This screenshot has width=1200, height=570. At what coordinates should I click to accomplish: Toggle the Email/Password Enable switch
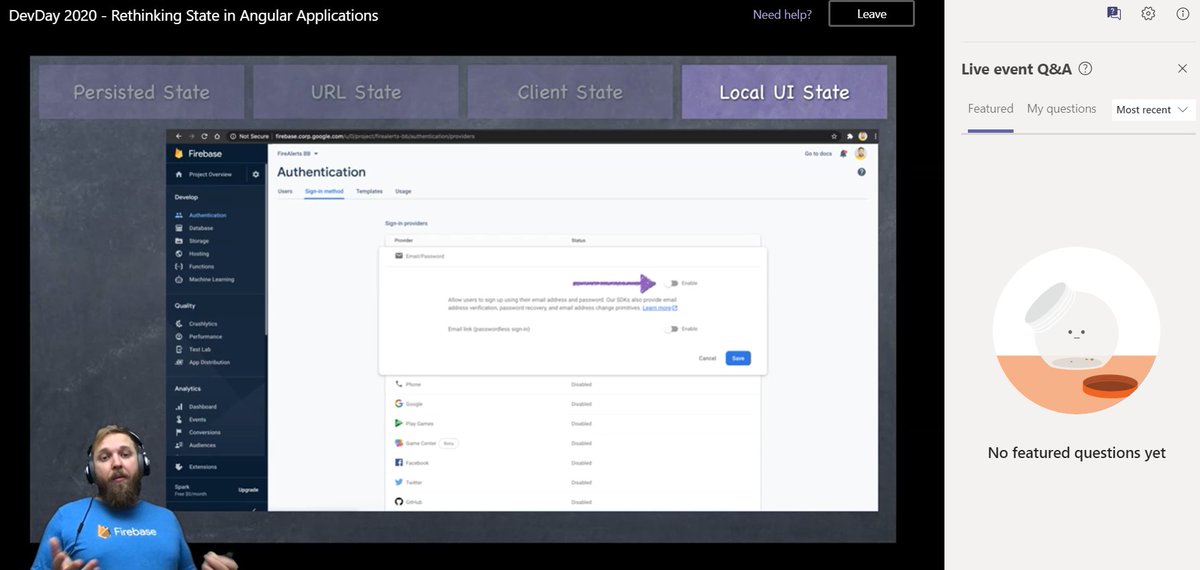click(671, 283)
